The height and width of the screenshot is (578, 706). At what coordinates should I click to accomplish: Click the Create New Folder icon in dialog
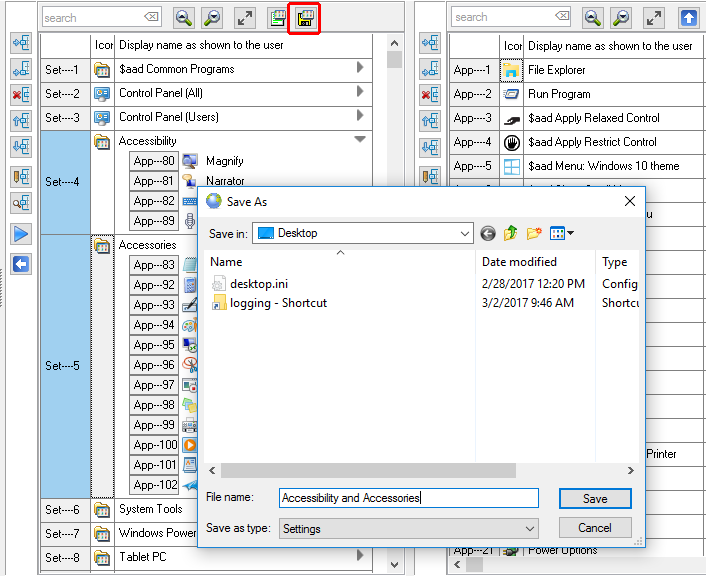click(x=535, y=233)
